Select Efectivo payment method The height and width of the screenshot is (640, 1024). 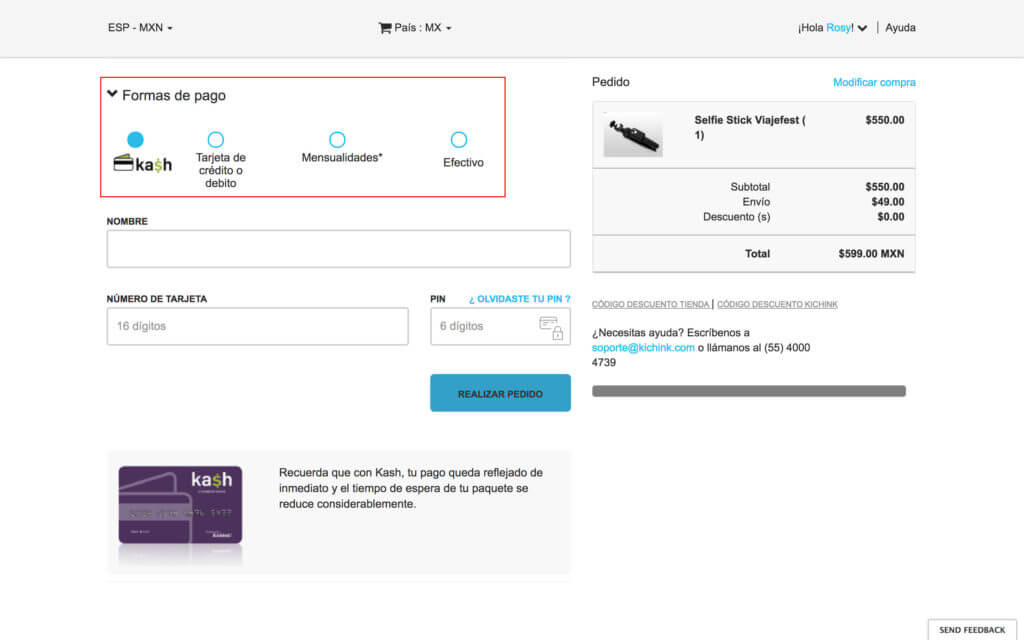459,139
